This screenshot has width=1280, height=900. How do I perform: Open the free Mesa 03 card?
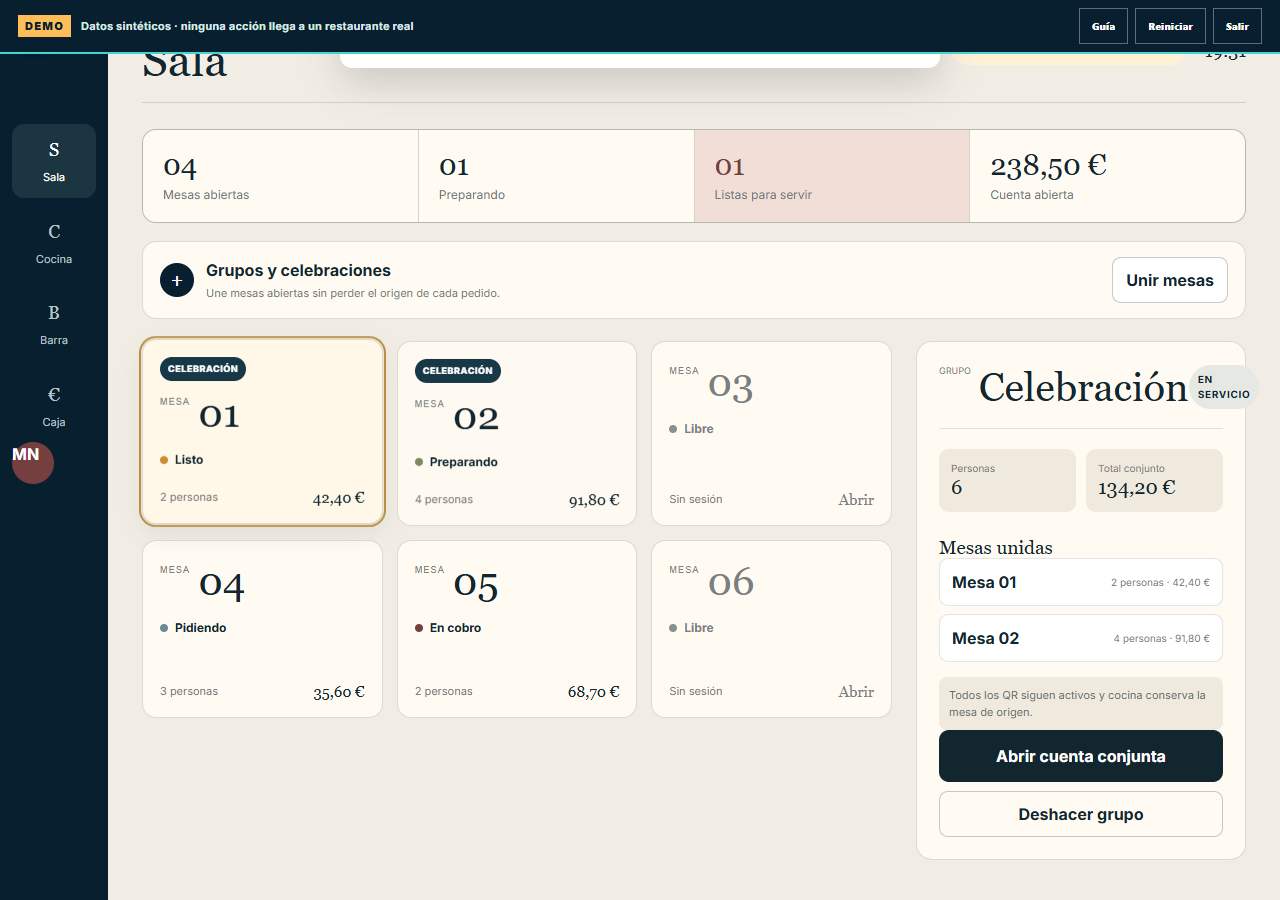click(771, 433)
